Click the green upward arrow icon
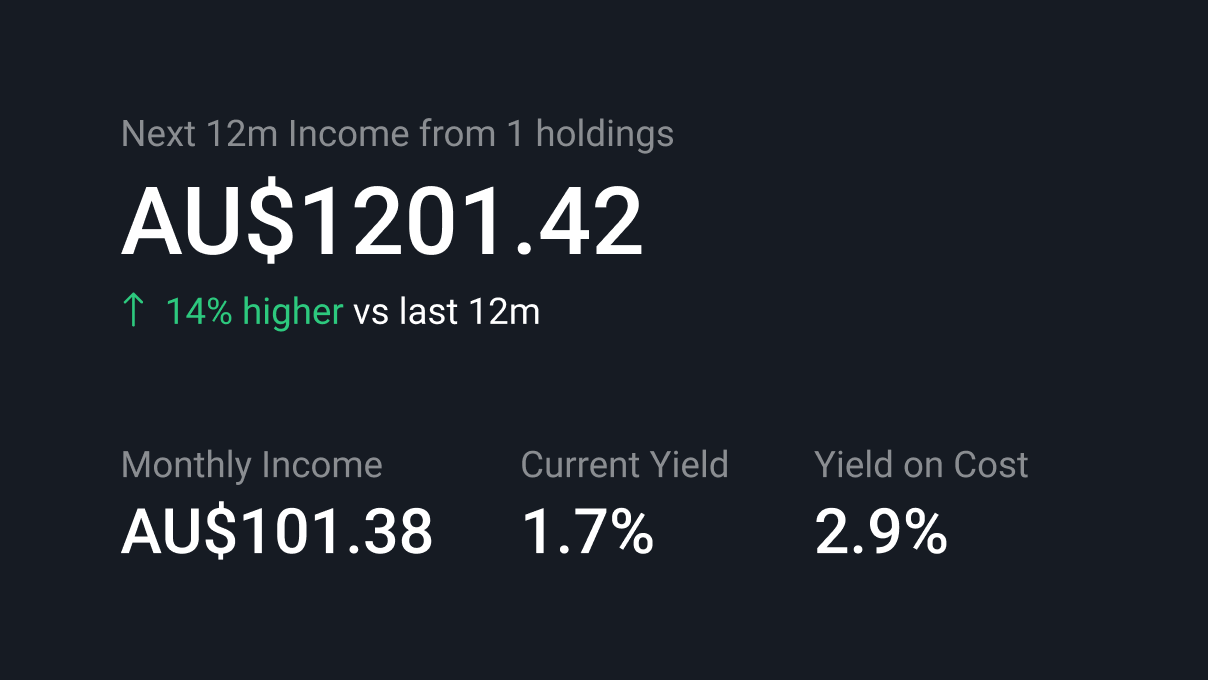This screenshot has height=680, width=1208. [x=133, y=311]
